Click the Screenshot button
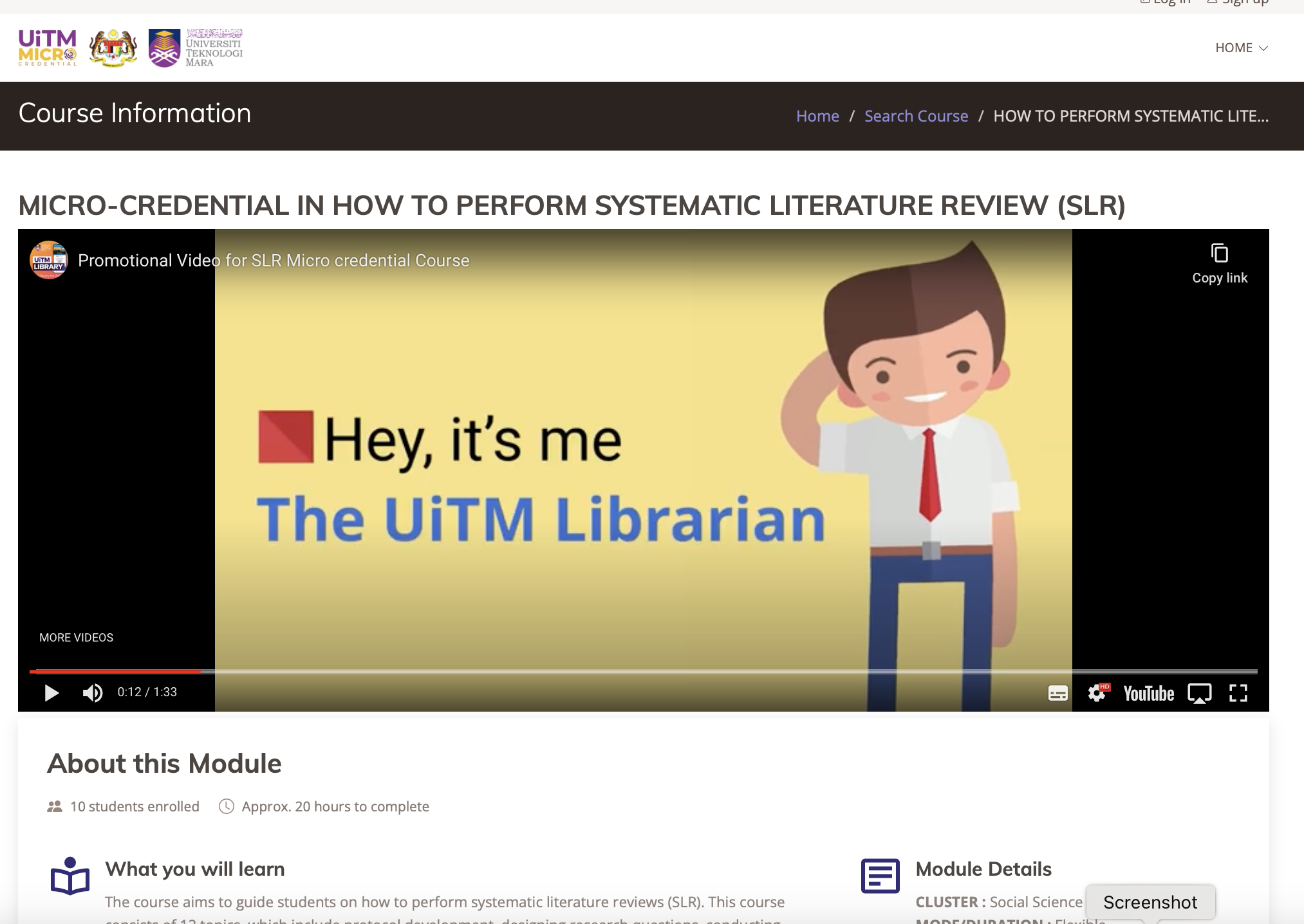This screenshot has width=1304, height=924. (x=1150, y=902)
